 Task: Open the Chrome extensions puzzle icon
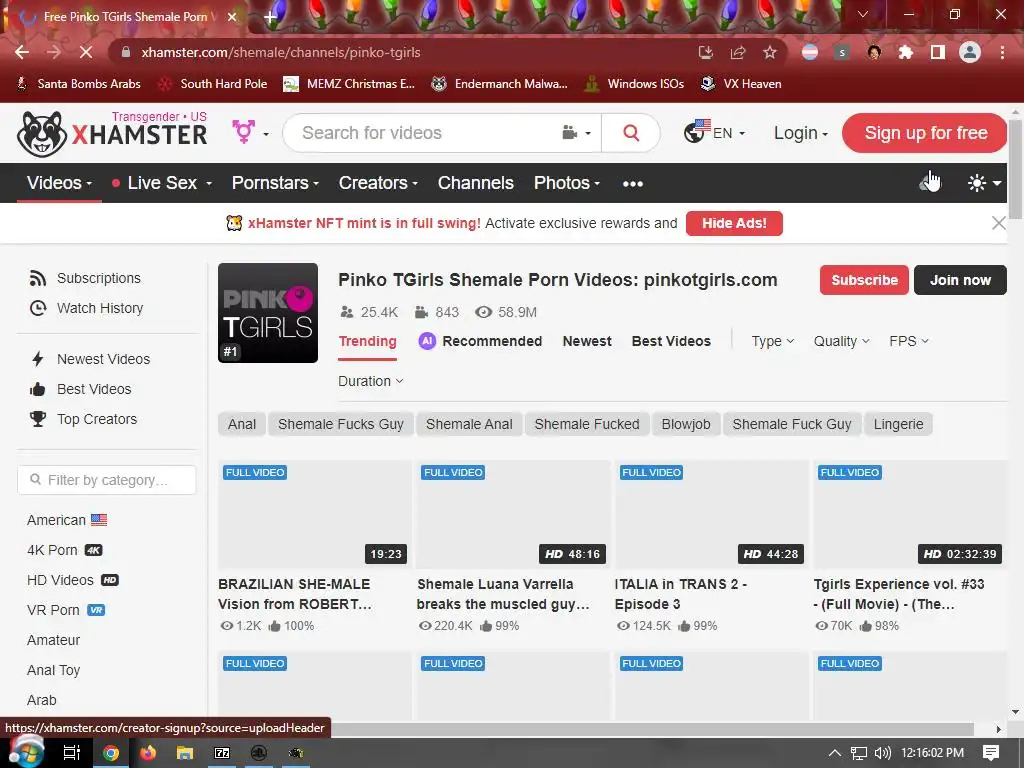point(906,52)
